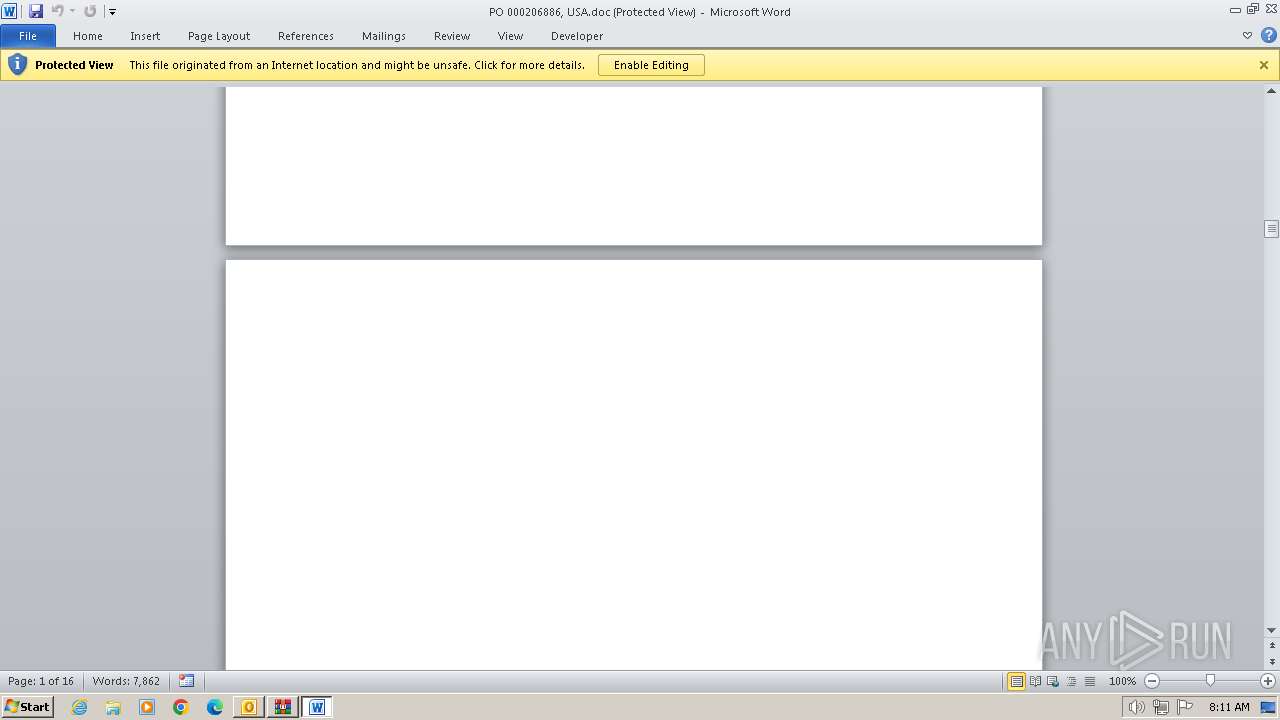The width and height of the screenshot is (1280, 720).
Task: Switch to the Home ribbon tab
Action: click(88, 36)
